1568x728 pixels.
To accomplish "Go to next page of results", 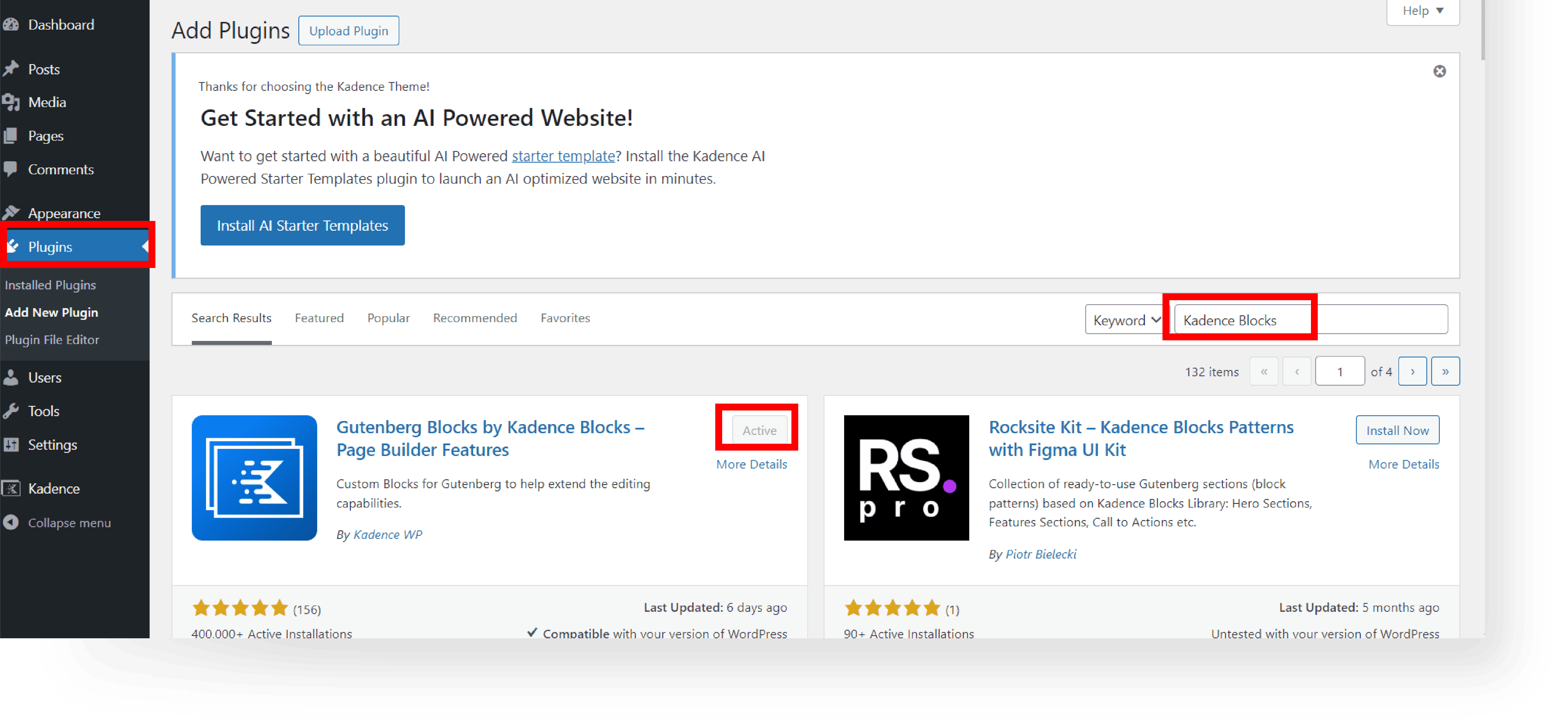I will point(1412,371).
